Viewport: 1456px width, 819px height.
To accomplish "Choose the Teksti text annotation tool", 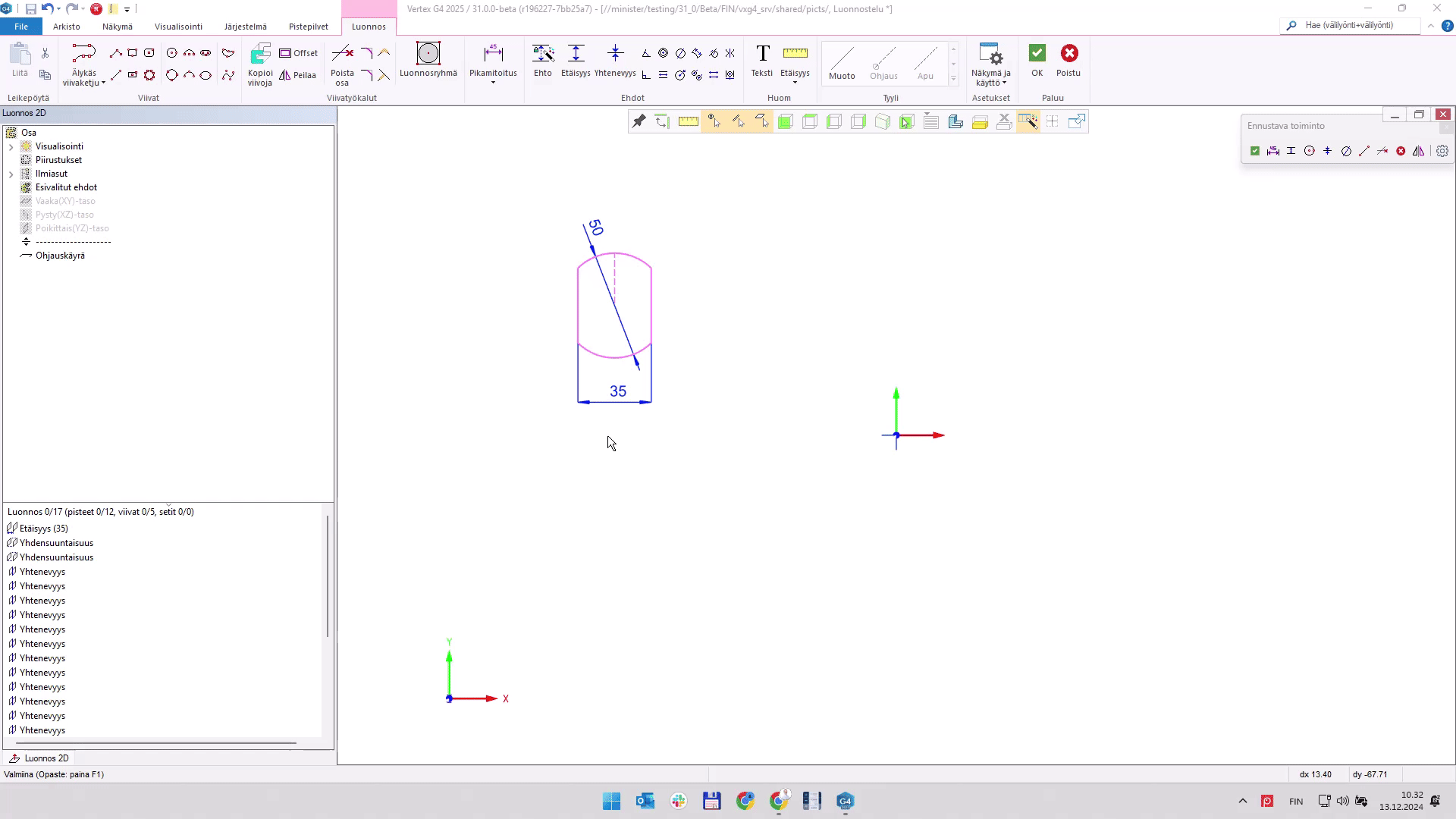I will pyautogui.click(x=762, y=54).
